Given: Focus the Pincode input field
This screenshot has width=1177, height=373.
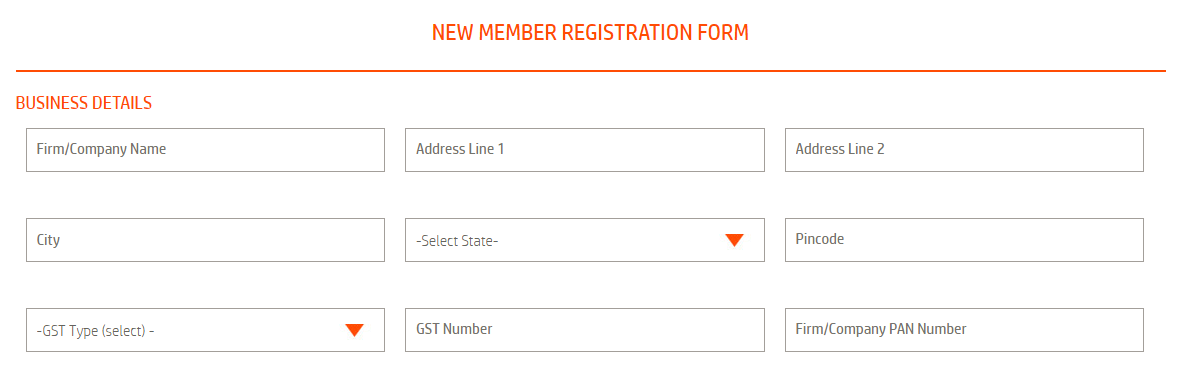Looking at the screenshot, I should (x=965, y=240).
